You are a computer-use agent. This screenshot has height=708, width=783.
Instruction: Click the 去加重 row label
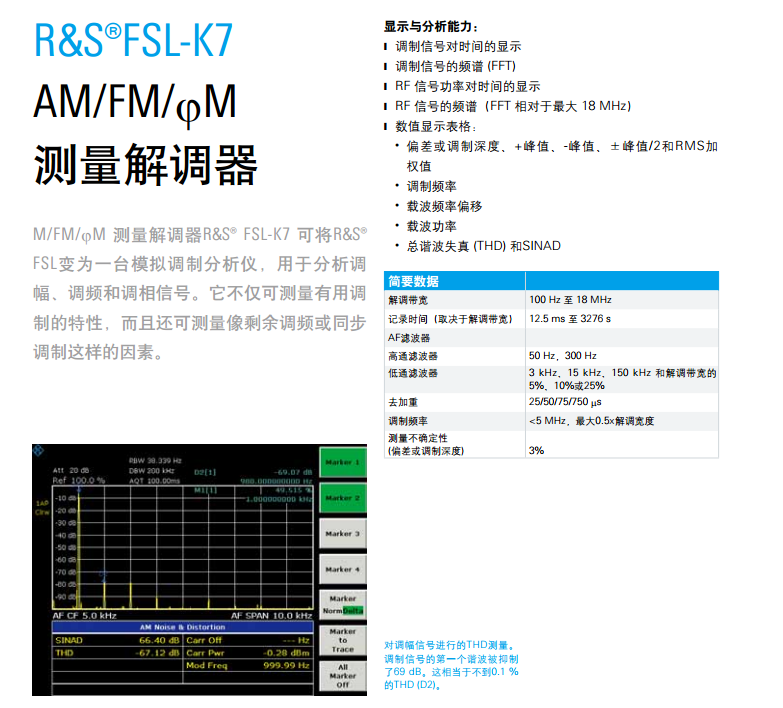click(x=403, y=402)
